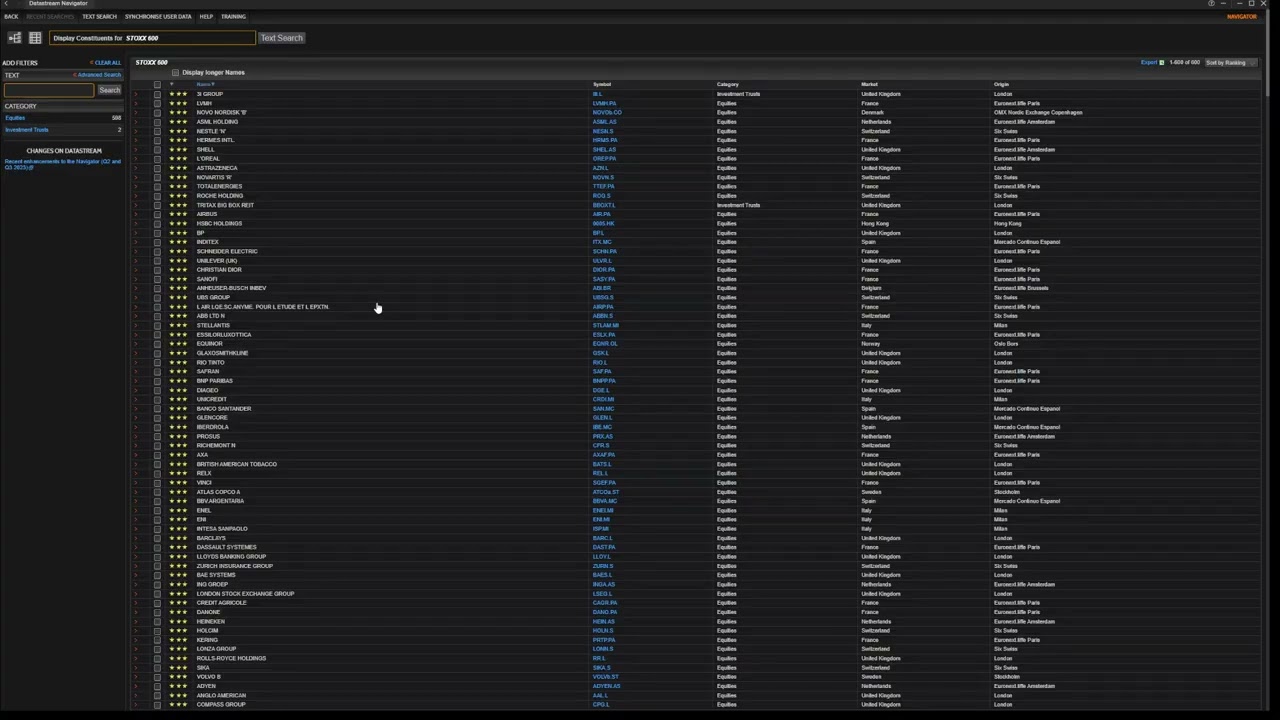Click the Excel export icon beside Export

tap(1161, 63)
